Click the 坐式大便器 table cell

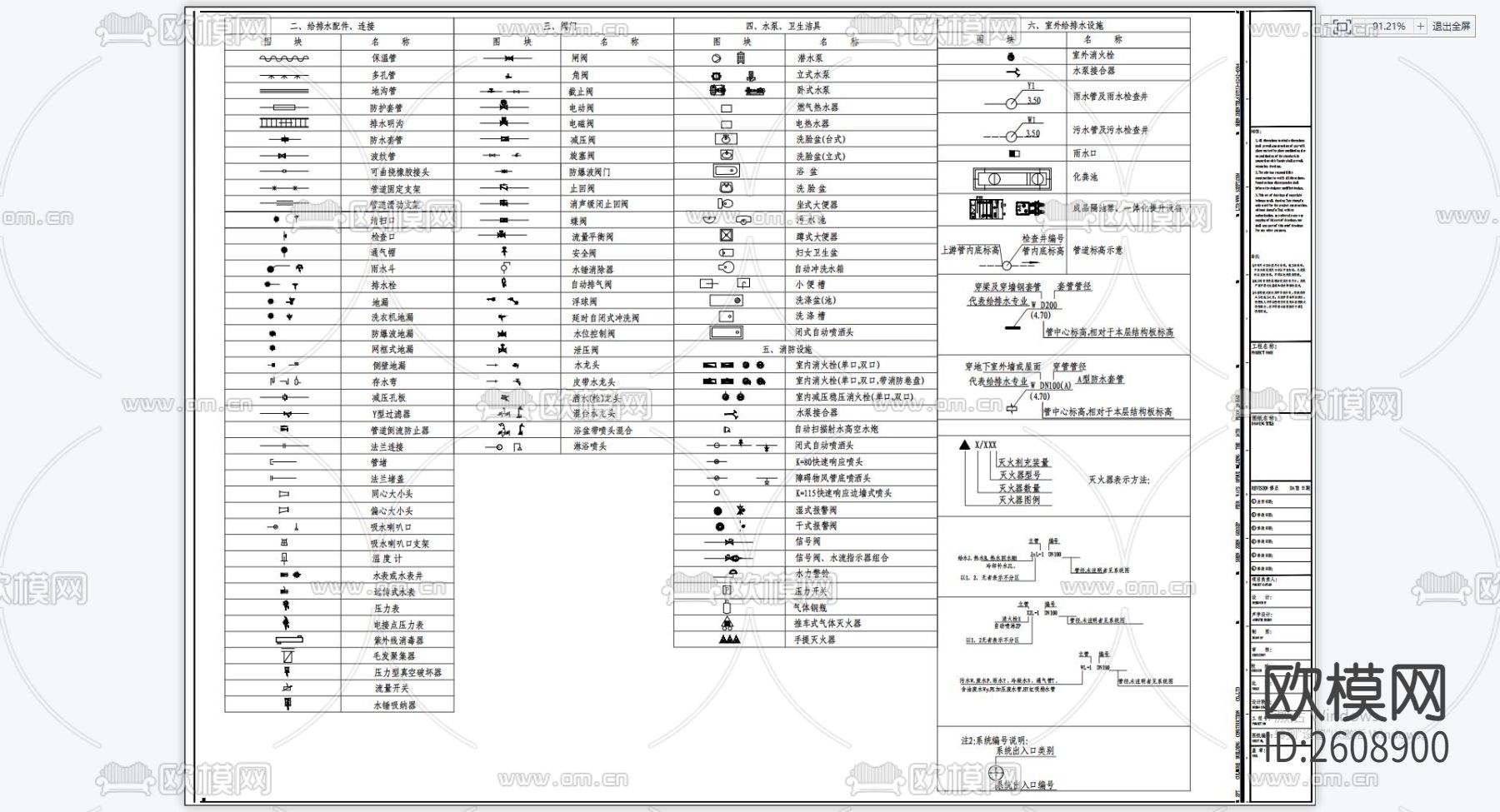coord(861,204)
